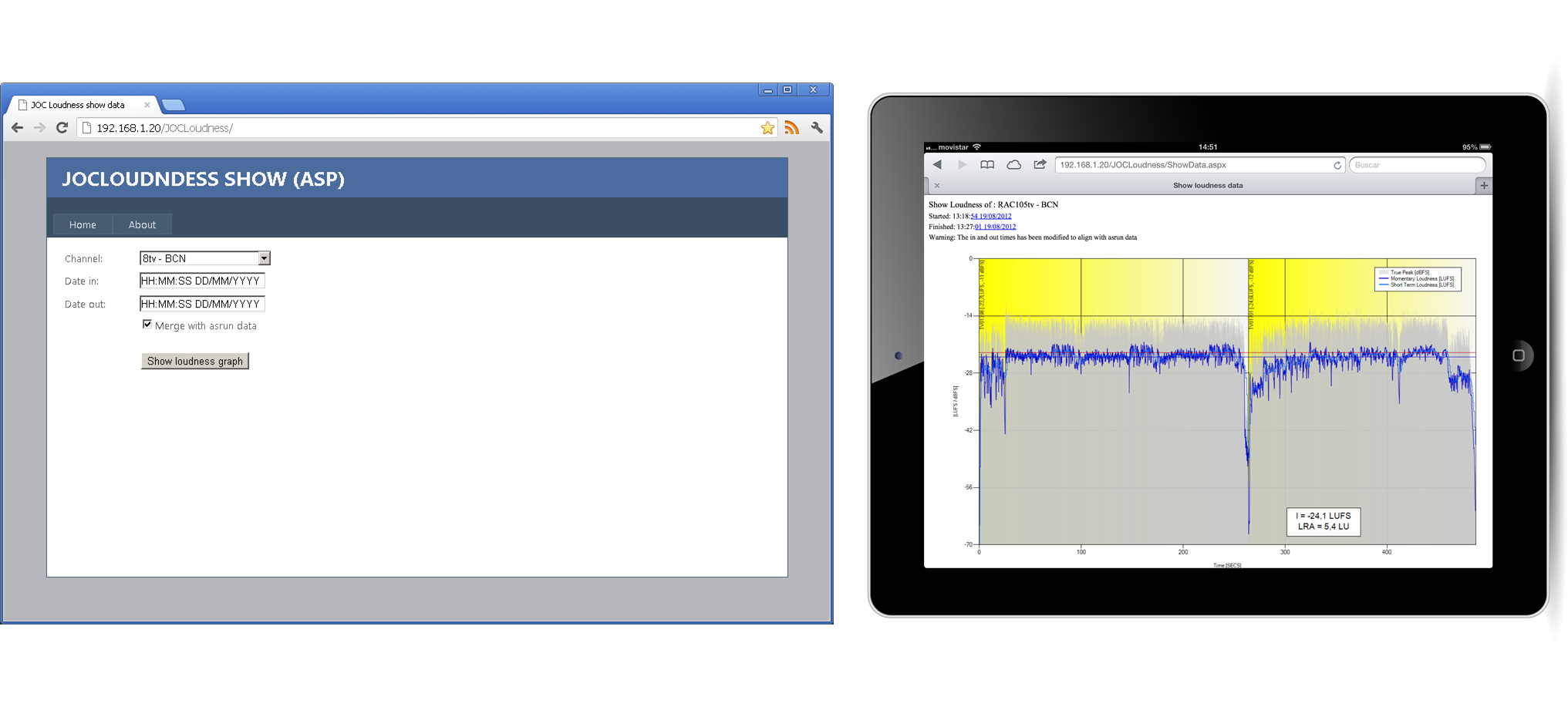Image resolution: width=1568 pixels, height=717 pixels.
Task: Open the Home menu item
Action: (x=83, y=225)
